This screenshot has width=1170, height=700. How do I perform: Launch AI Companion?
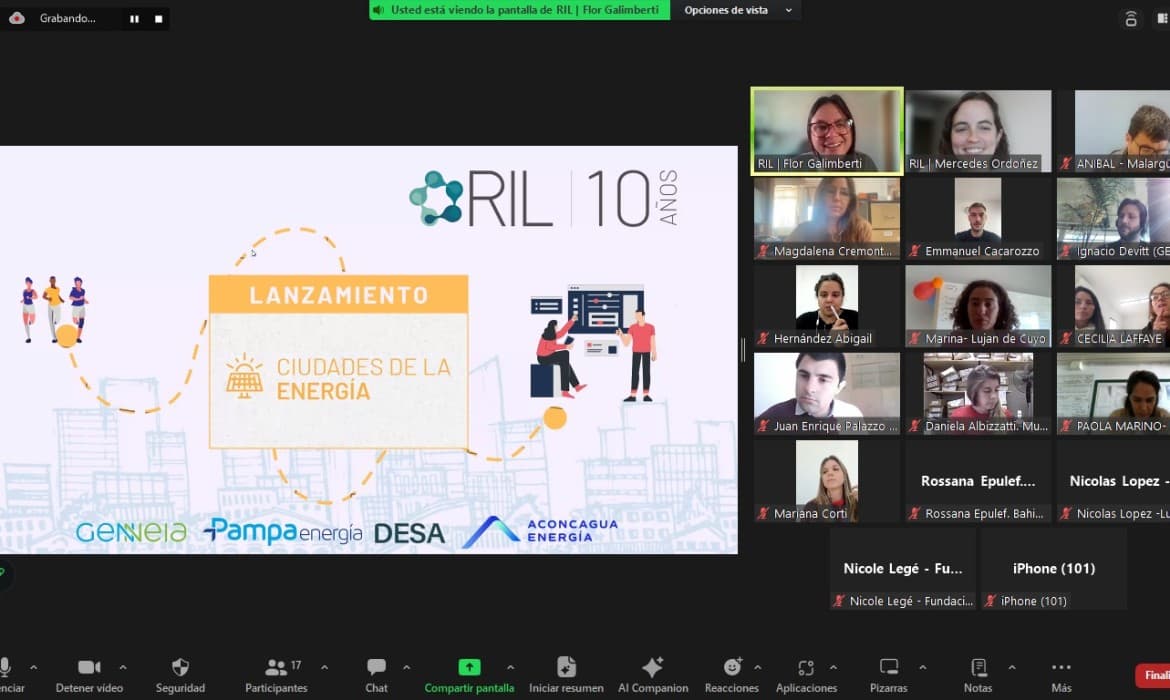pos(653,668)
